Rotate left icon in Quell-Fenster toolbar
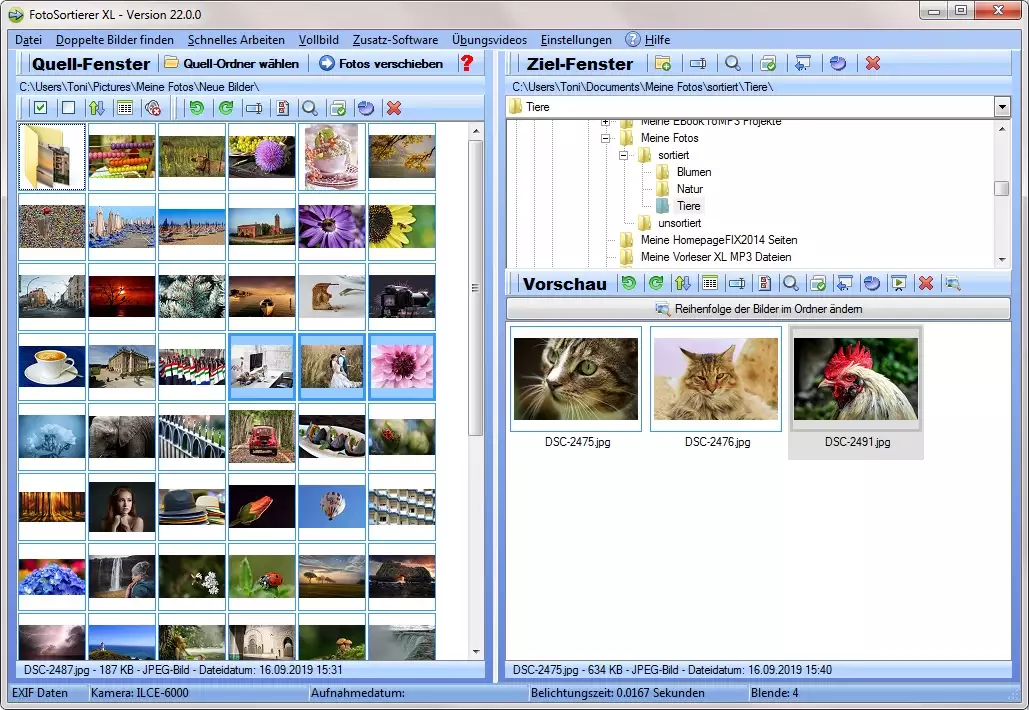Screen dimensions: 1029x710 click(197, 108)
